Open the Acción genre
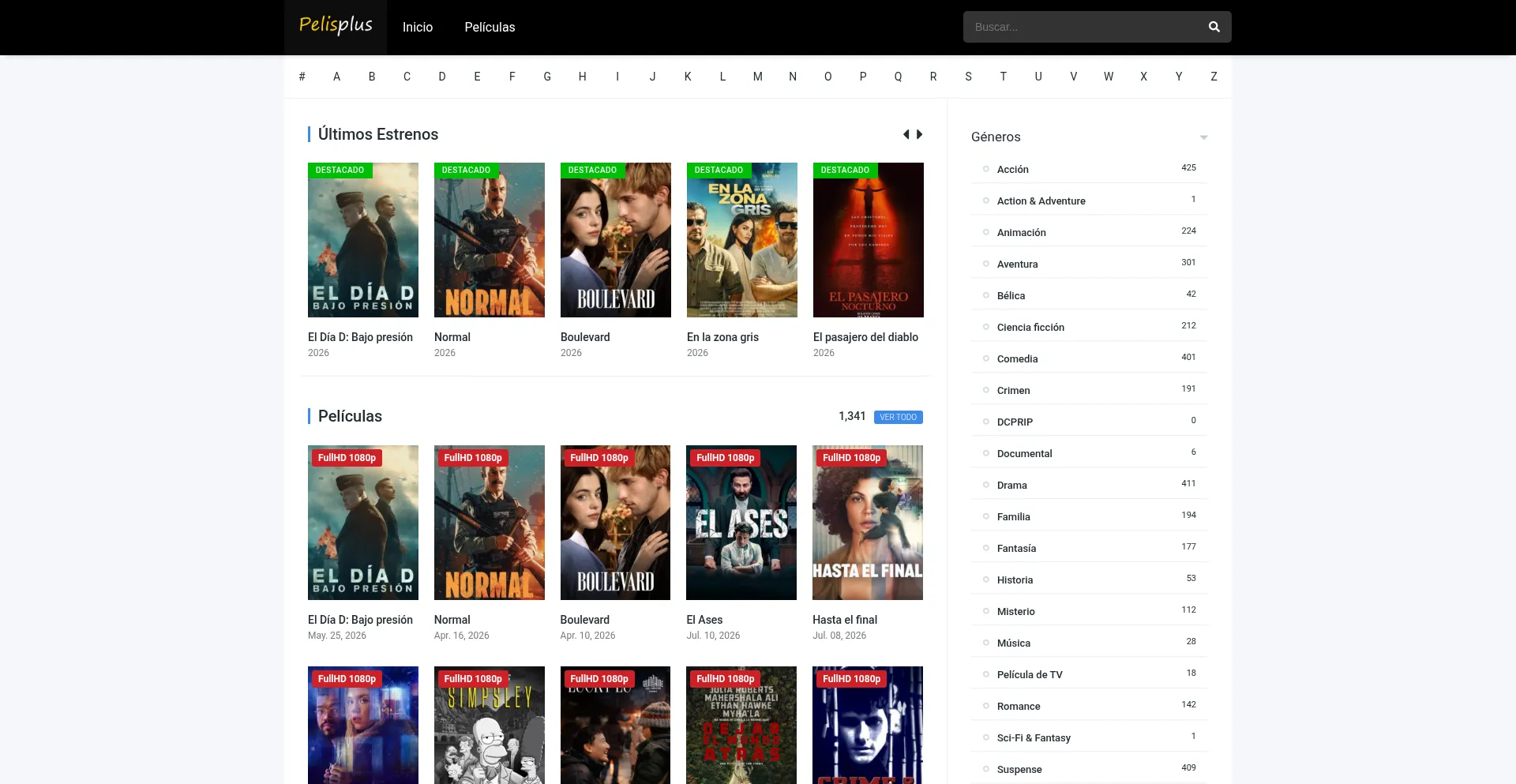Image resolution: width=1516 pixels, height=784 pixels. tap(1012, 169)
